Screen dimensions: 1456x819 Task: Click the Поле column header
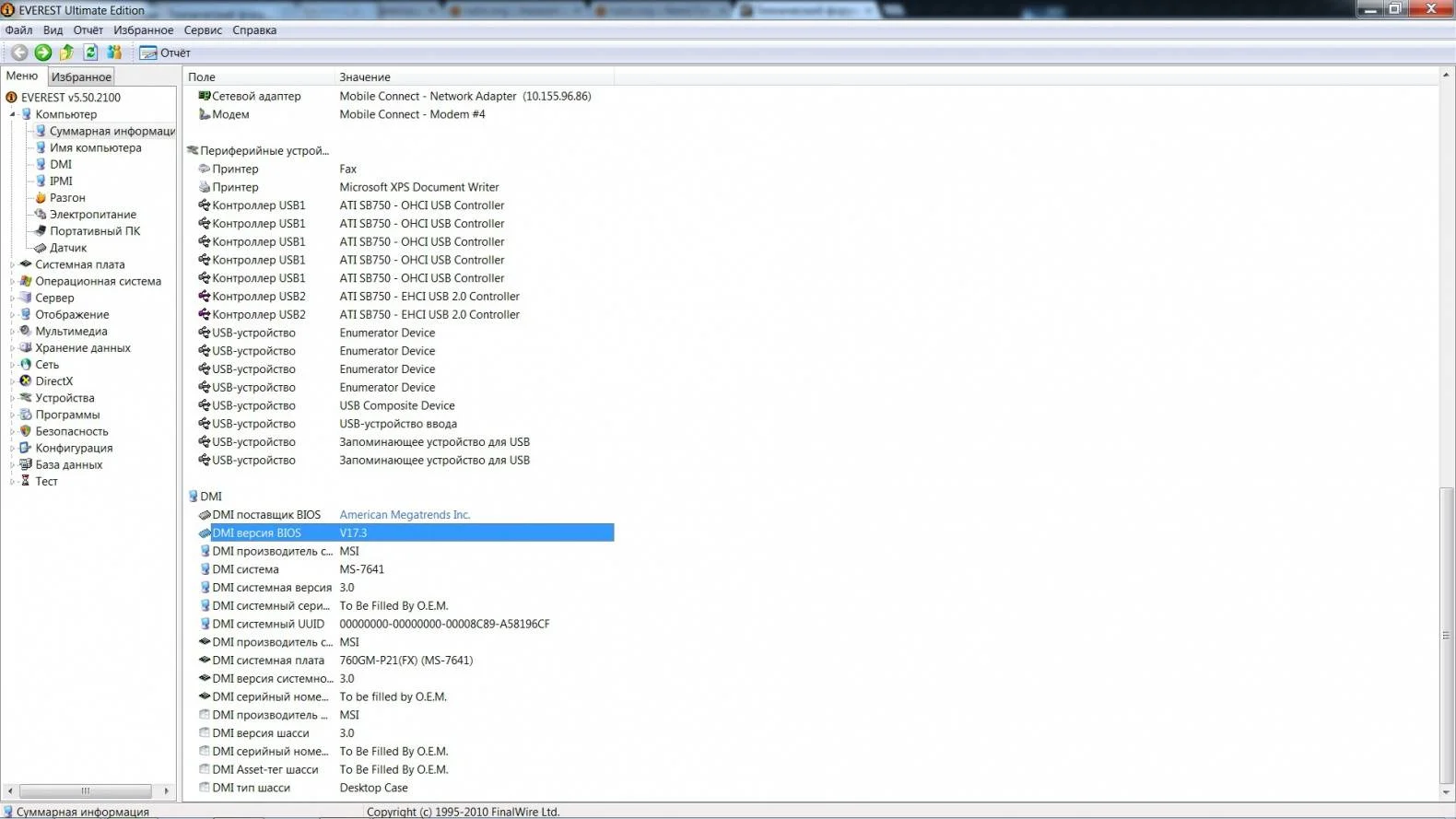tap(259, 77)
